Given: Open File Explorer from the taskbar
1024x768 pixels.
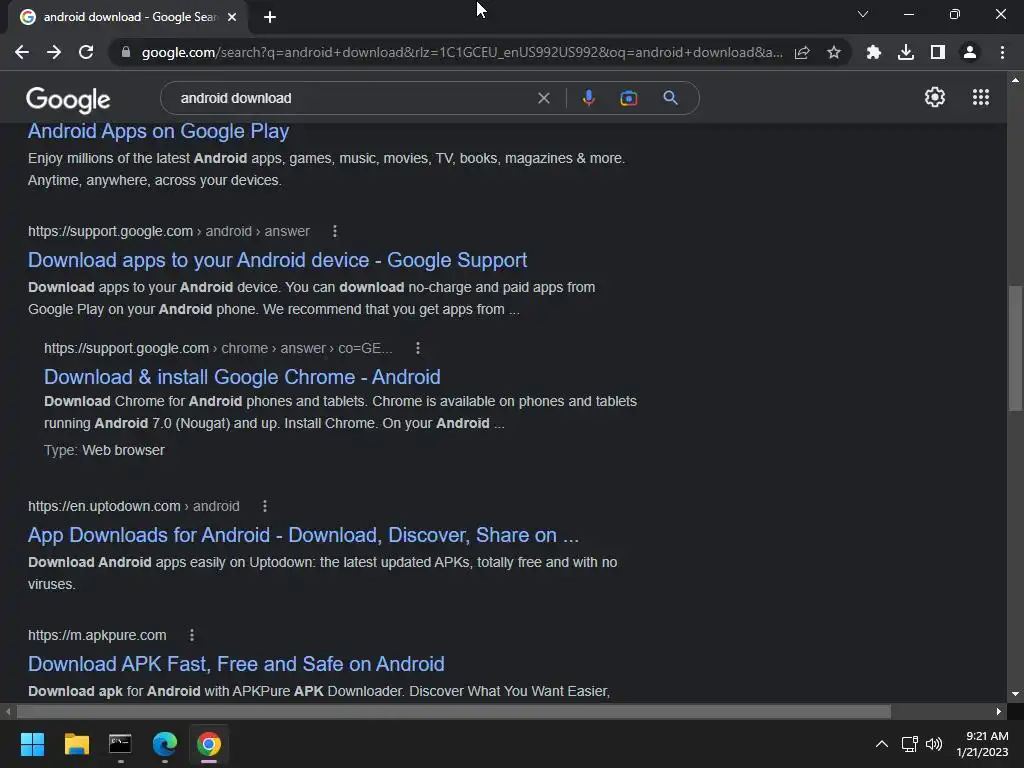Looking at the screenshot, I should pyautogui.click(x=76, y=744).
